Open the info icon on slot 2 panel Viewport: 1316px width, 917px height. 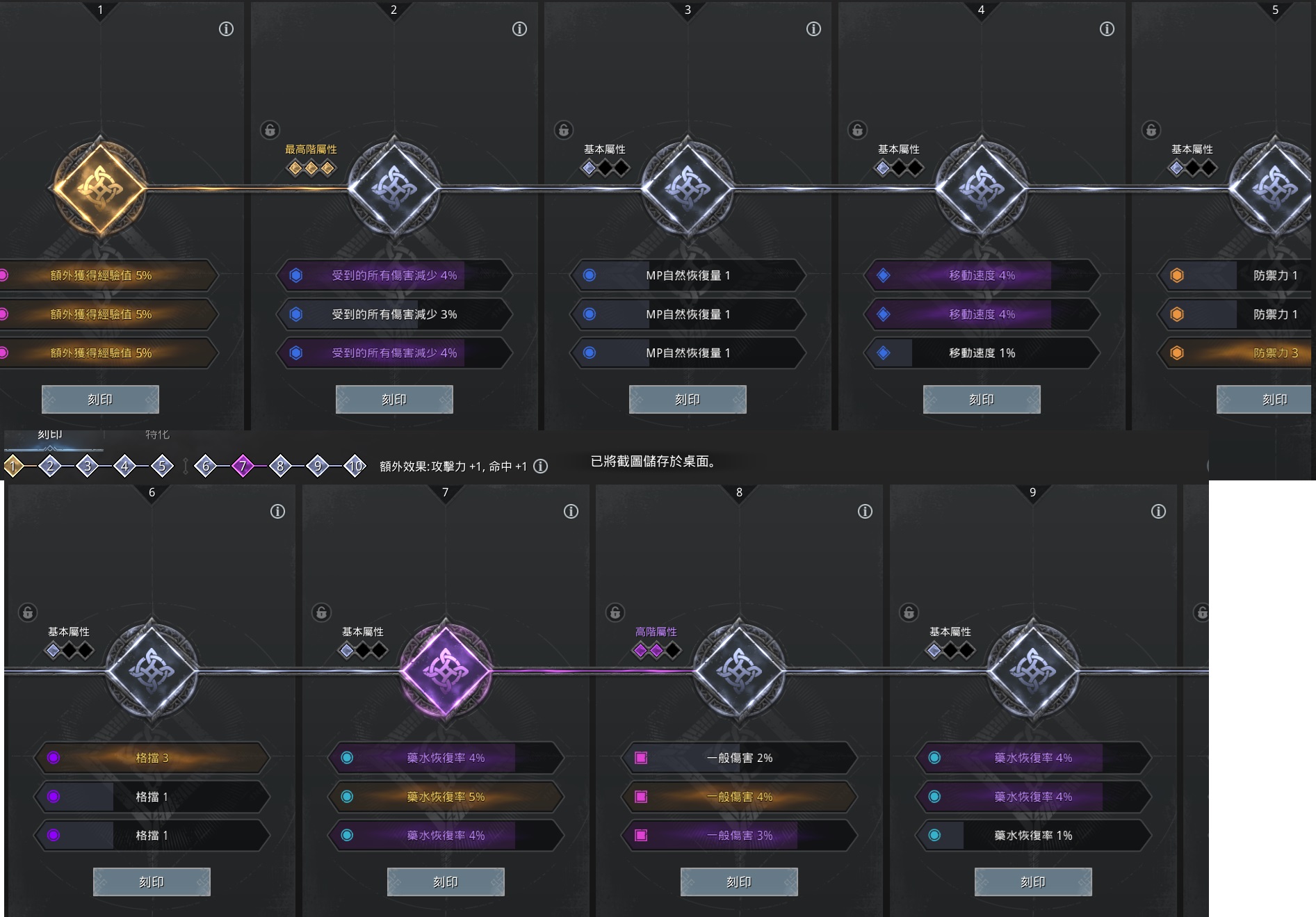pos(519,29)
